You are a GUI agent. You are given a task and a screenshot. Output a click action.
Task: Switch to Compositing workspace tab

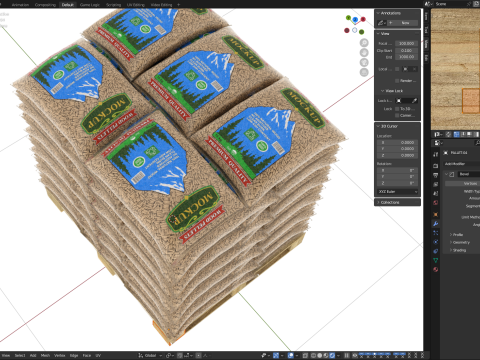coord(45,5)
